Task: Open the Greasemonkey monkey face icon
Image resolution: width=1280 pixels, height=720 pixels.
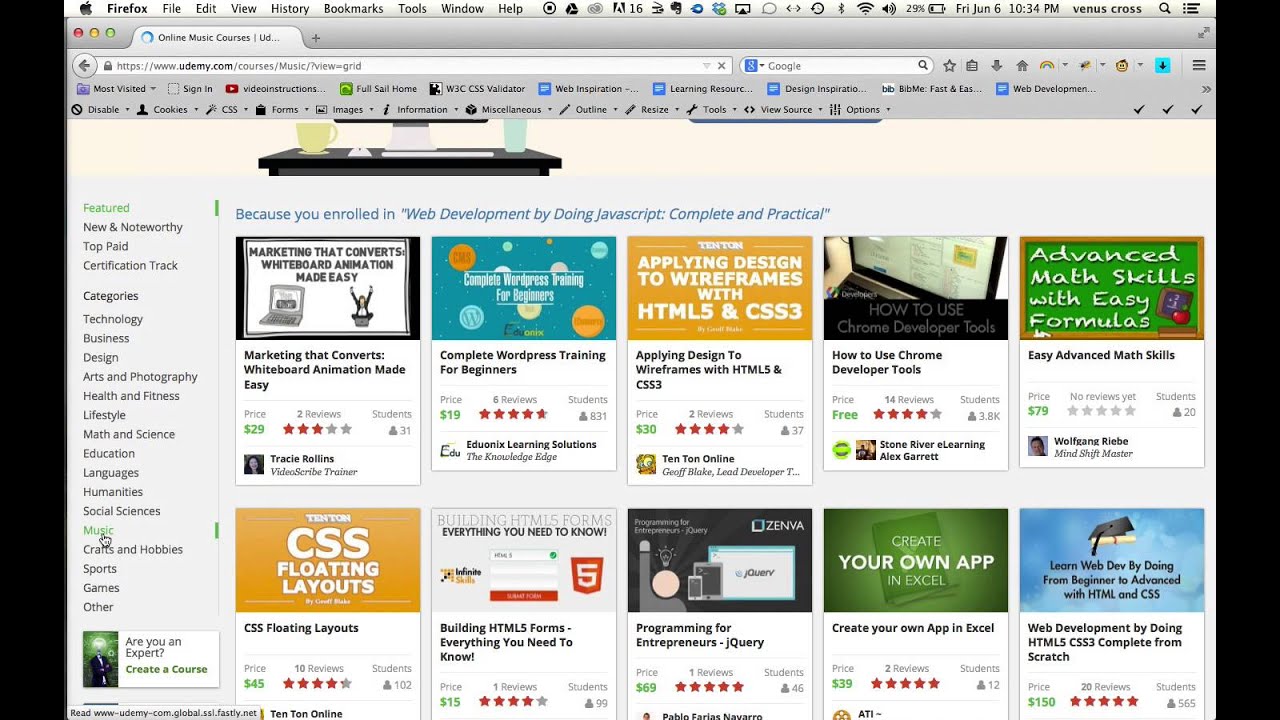Action: click(1122, 65)
